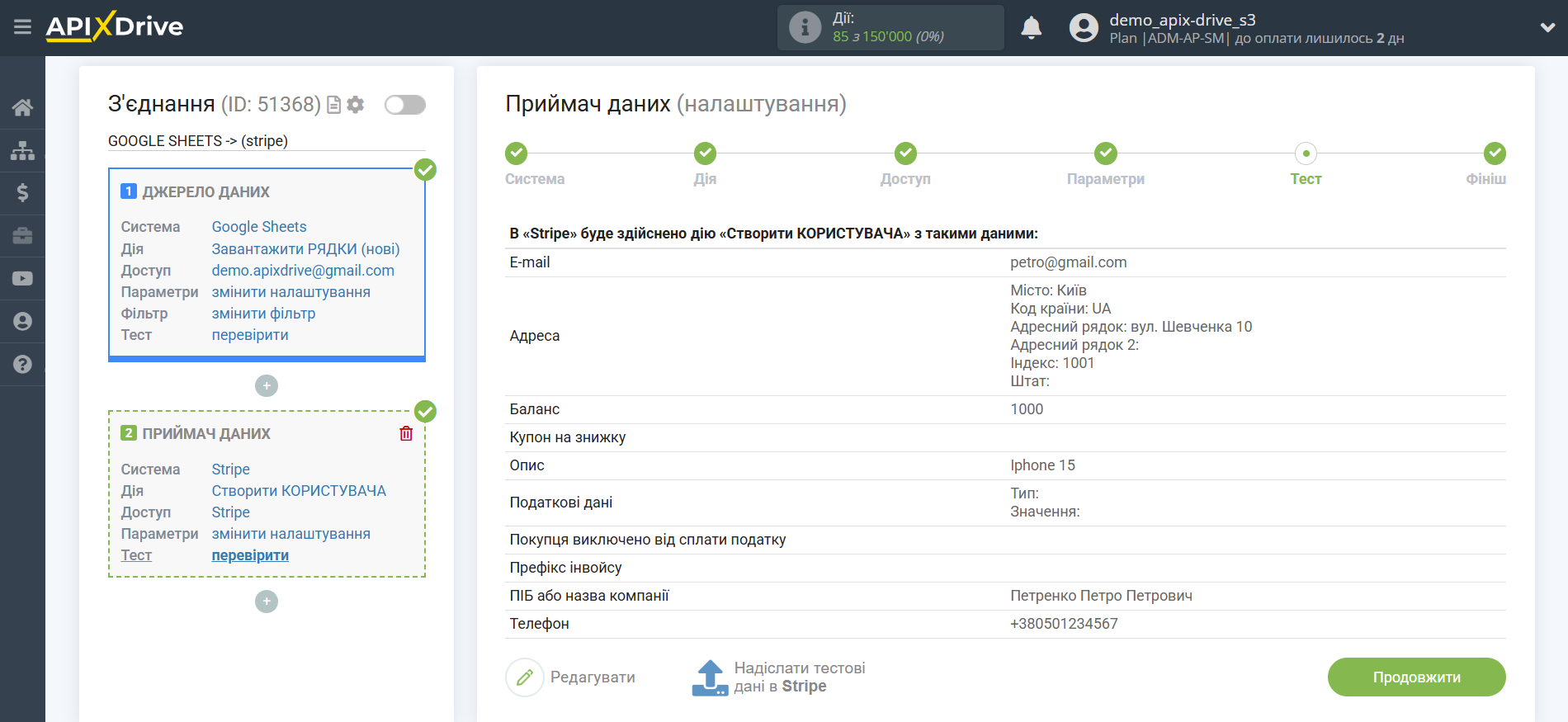Click the ApiX-Drive logo

(x=115, y=26)
